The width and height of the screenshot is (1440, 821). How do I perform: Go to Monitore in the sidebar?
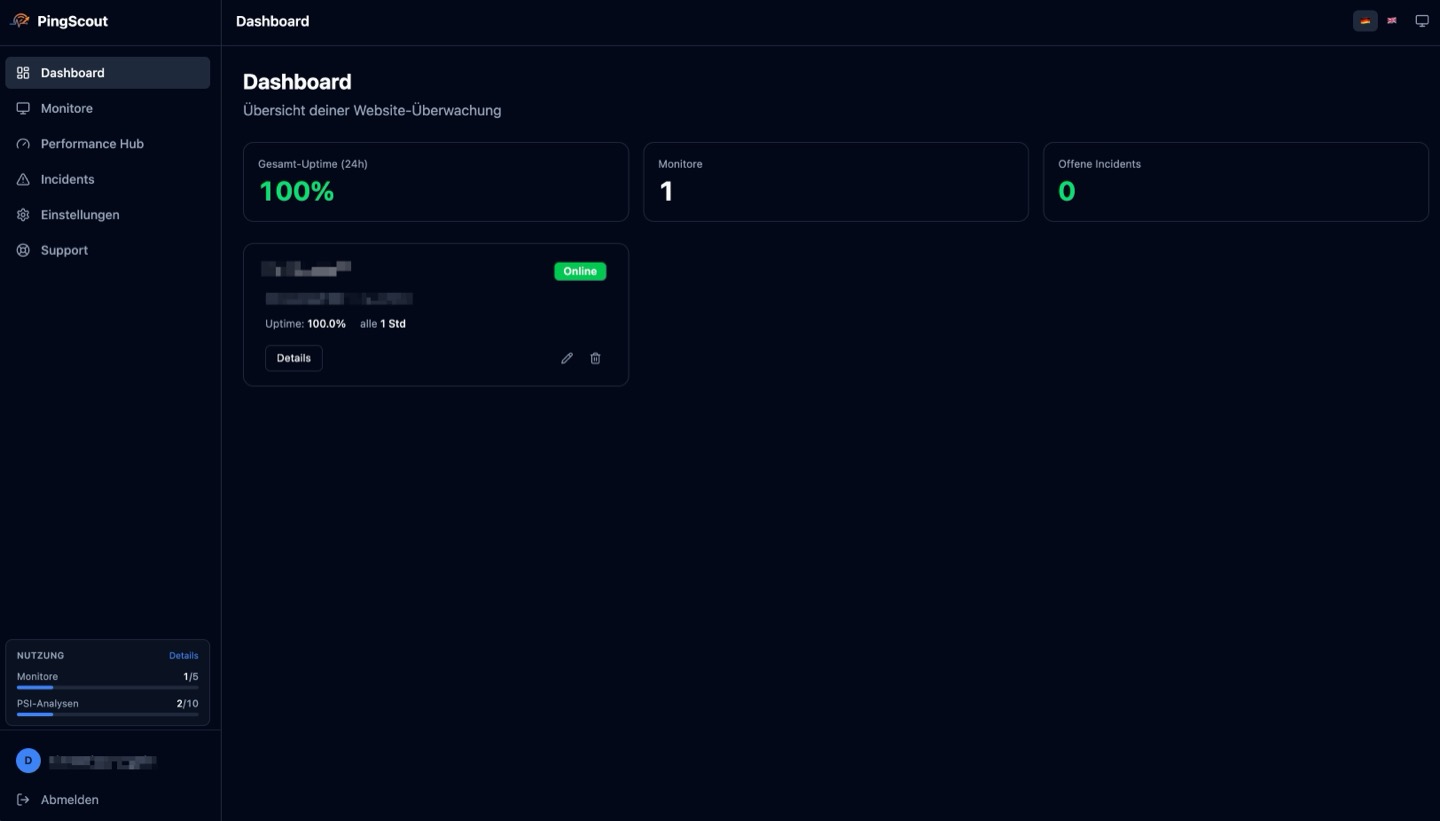[108, 108]
